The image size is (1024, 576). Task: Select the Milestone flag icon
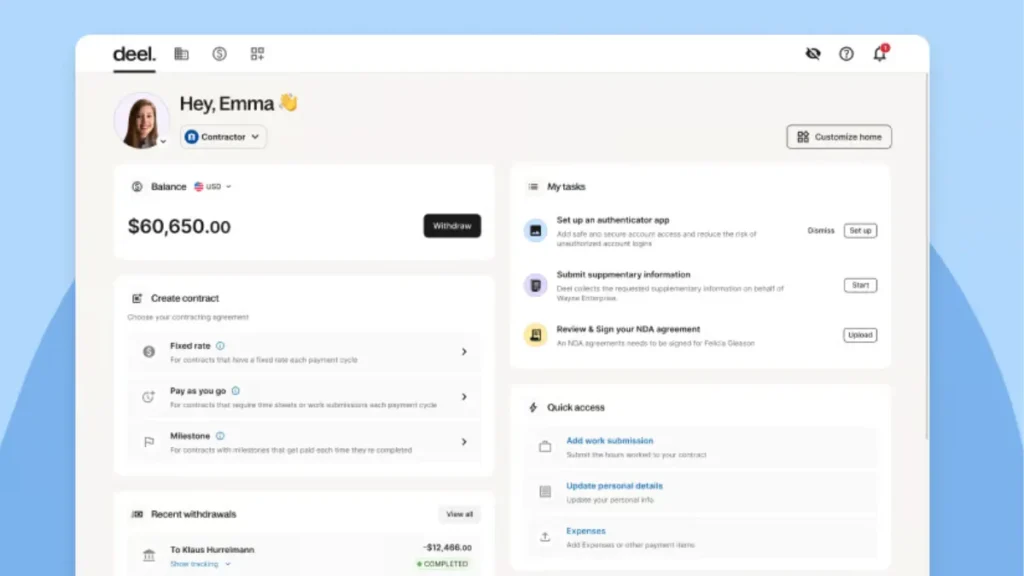click(149, 442)
